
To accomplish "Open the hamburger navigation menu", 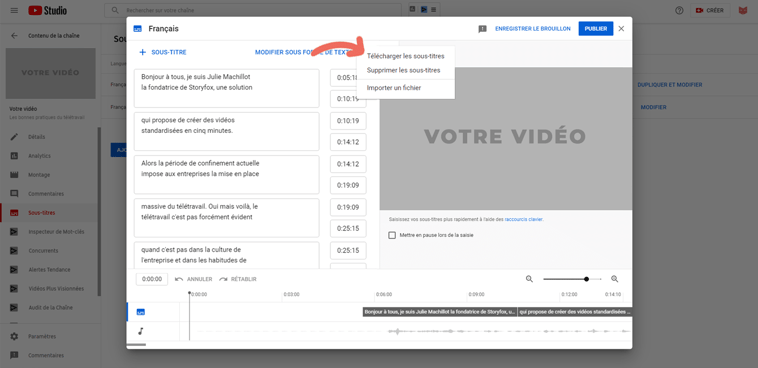I will [x=14, y=10].
